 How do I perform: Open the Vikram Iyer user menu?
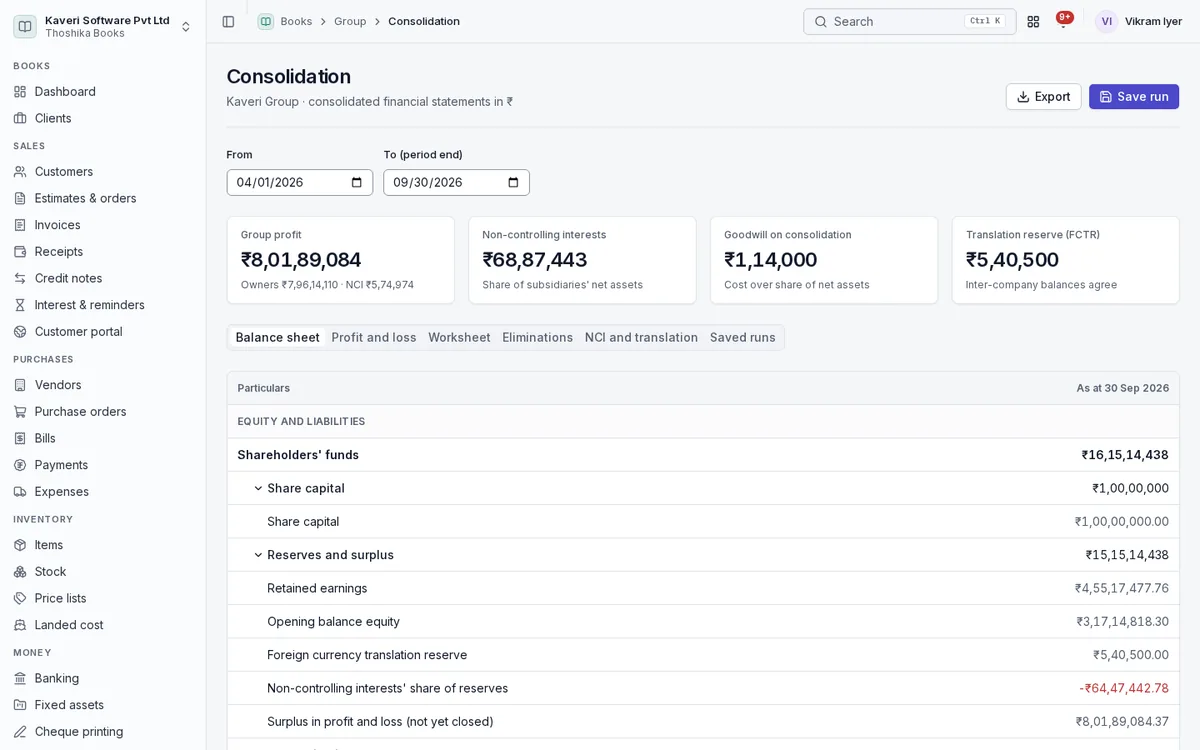click(x=1139, y=21)
